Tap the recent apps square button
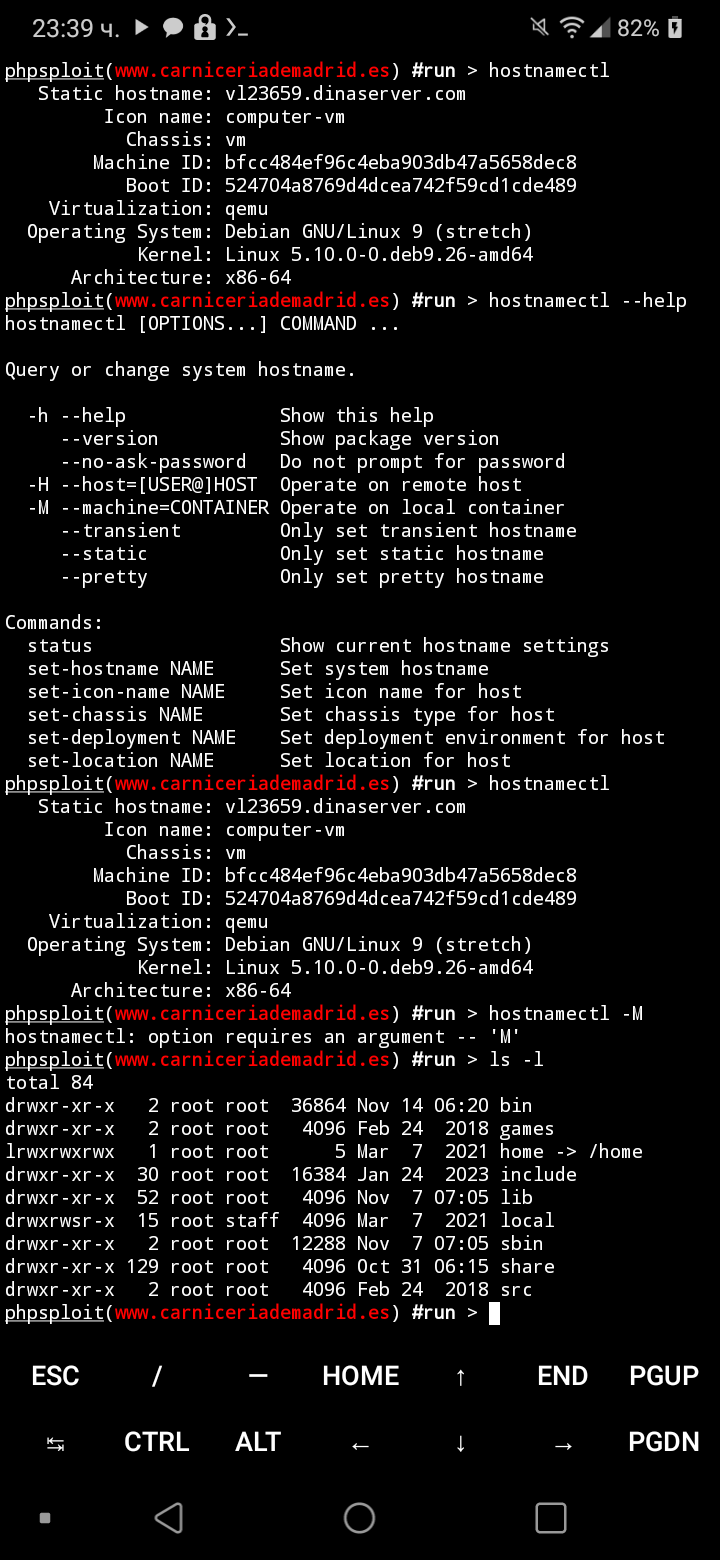 click(551, 1518)
